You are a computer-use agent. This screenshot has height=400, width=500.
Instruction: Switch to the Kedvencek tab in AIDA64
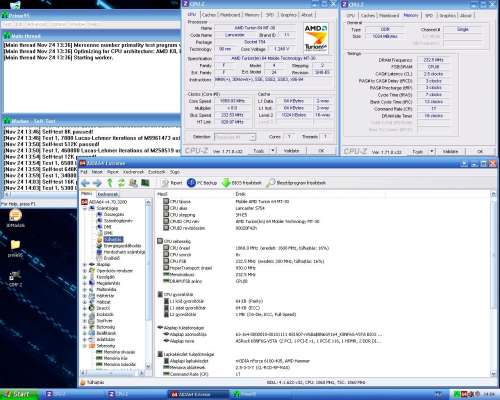(x=107, y=194)
